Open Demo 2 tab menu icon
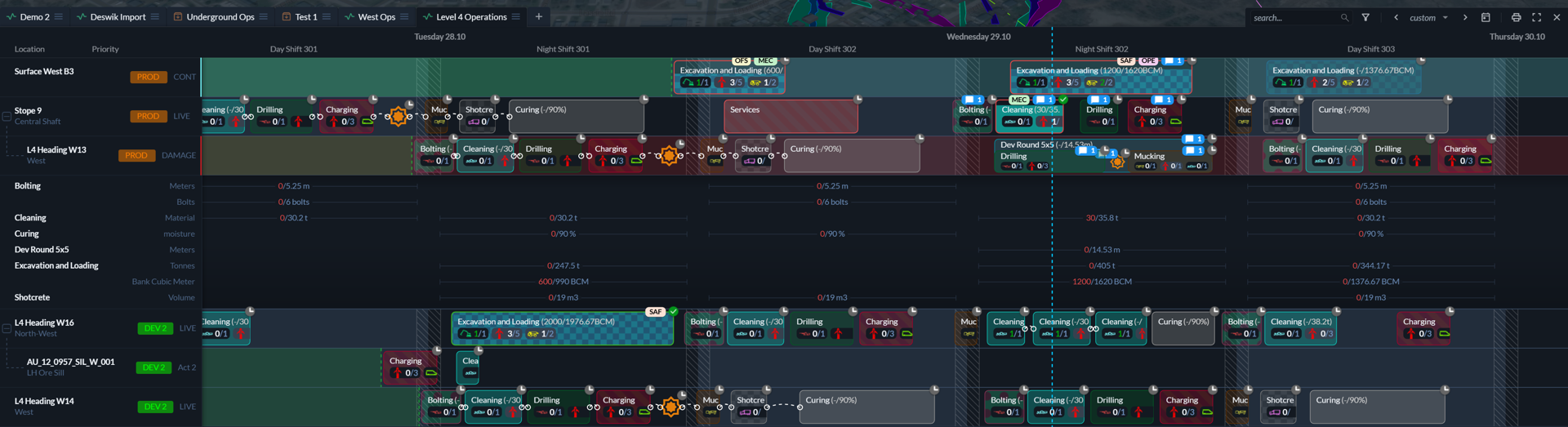 (x=59, y=16)
